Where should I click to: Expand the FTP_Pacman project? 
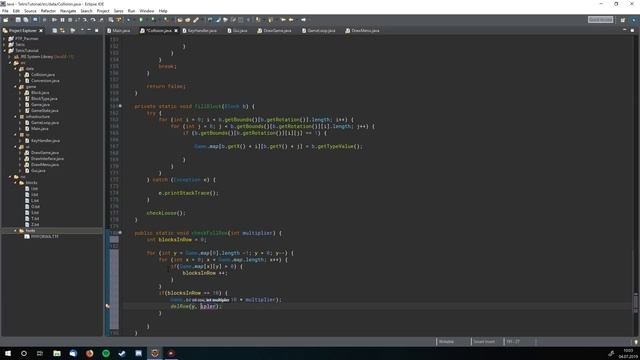pyautogui.click(x=5, y=38)
